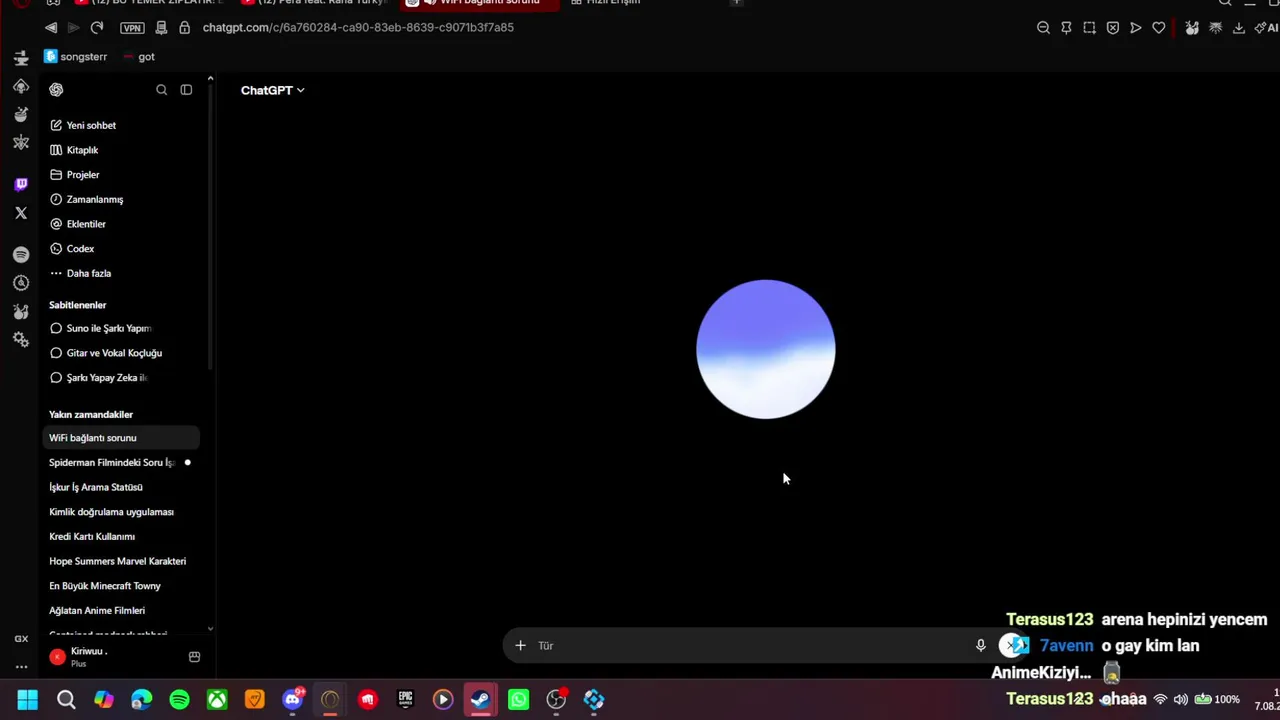Open the browser downloads icon
The height and width of the screenshot is (720, 1280).
pyautogui.click(x=1238, y=28)
